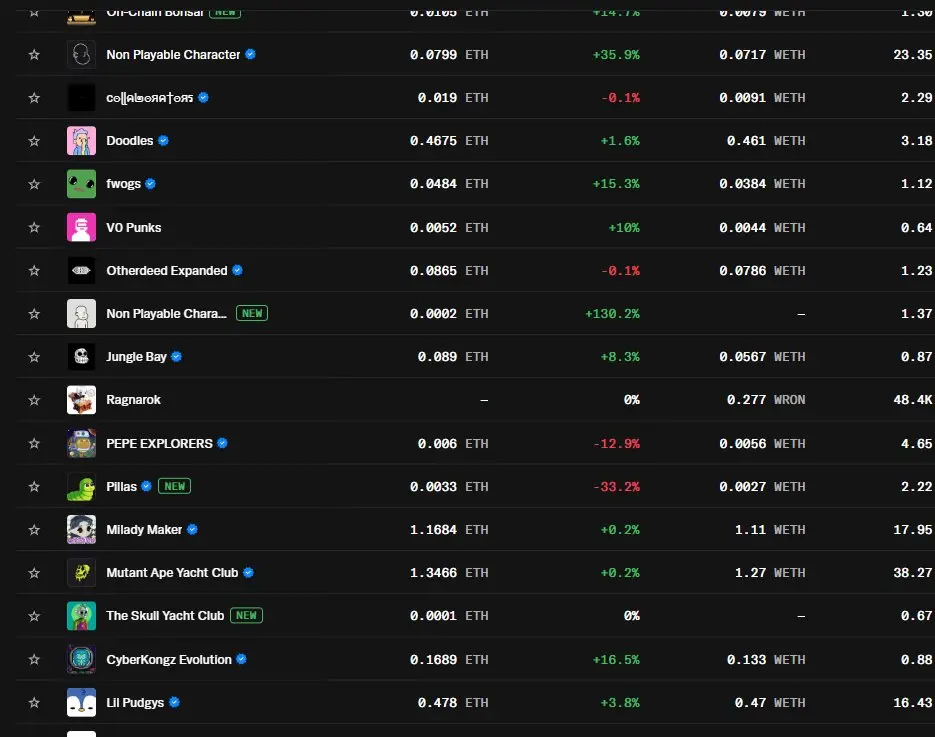Open the Lil Pudgys penguin icon
935x737 pixels.
coord(81,702)
